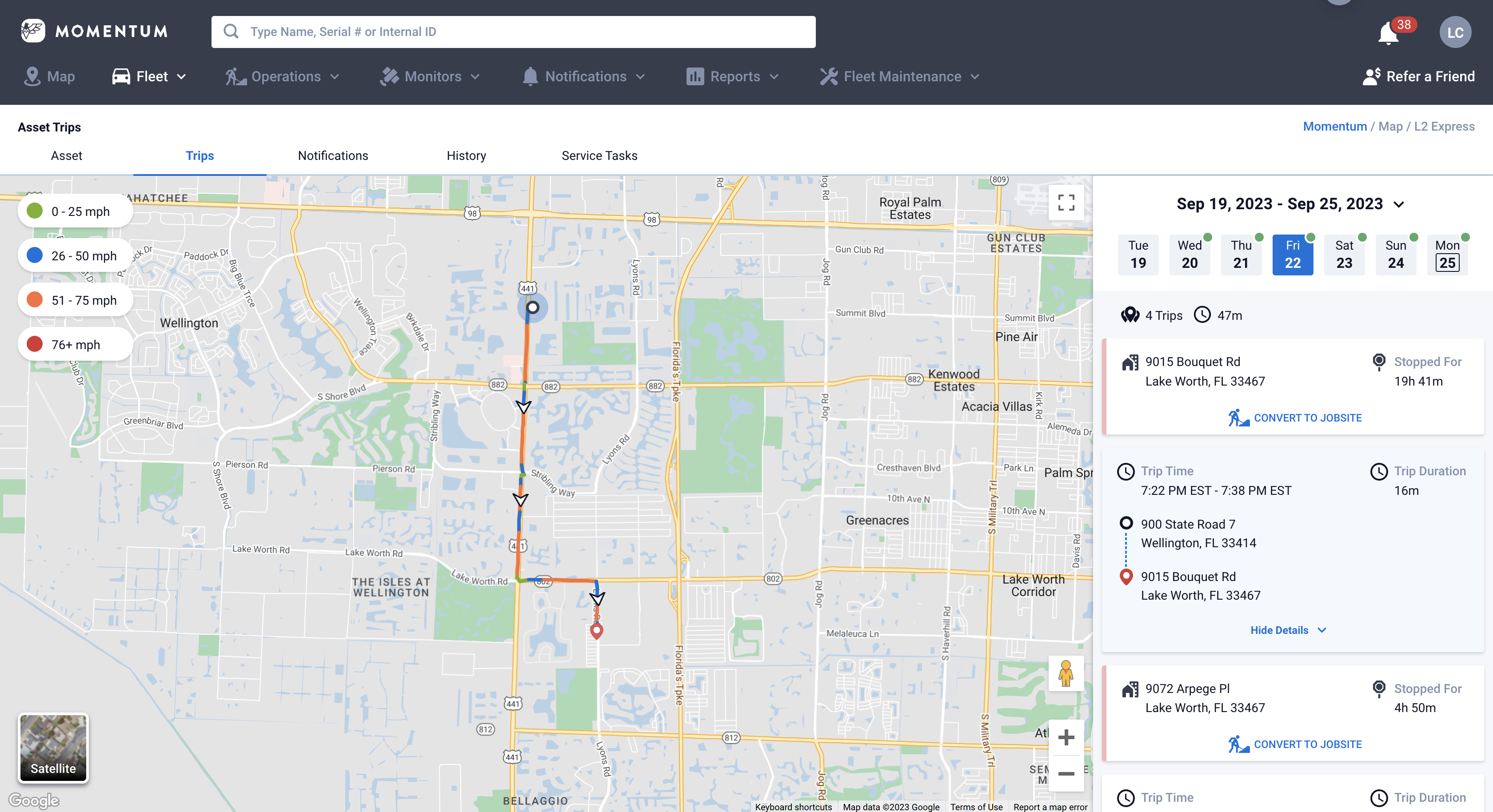The image size is (1493, 812).
Task: Zoom out the map with minus button
Action: tap(1066, 773)
